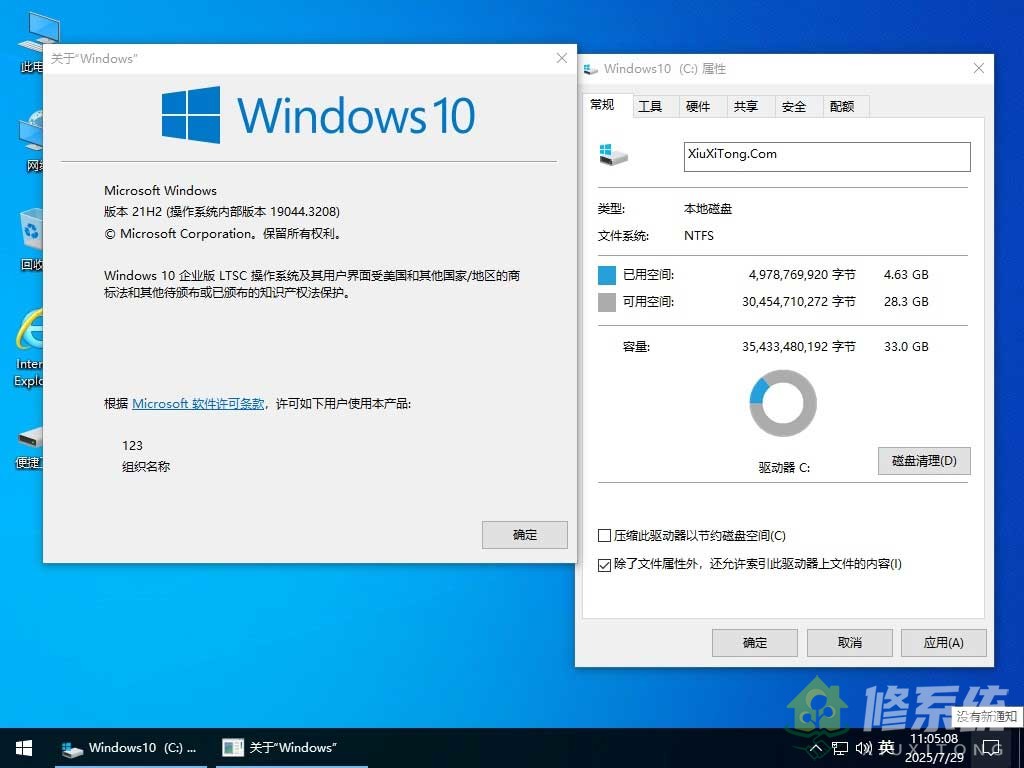Enable 压缩此驱动器以节约磁盘空间 checkbox
Image resolution: width=1024 pixels, height=768 pixels.
click(x=603, y=535)
